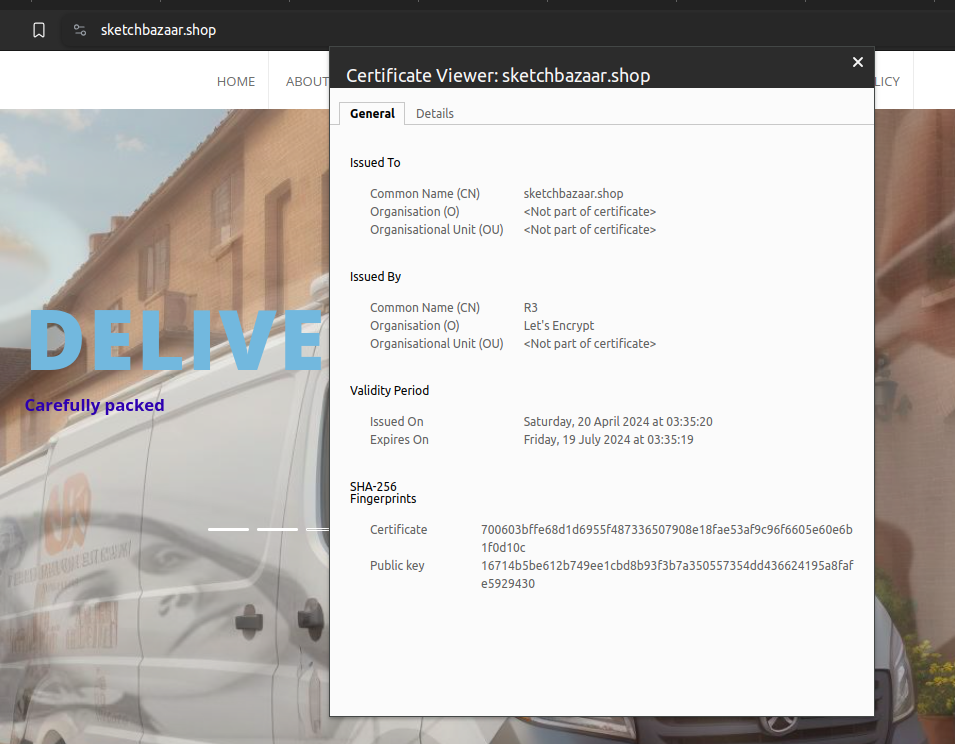Click the bookmark icon in the address bar
Image resolution: width=955 pixels, height=744 pixels.
[39, 30]
